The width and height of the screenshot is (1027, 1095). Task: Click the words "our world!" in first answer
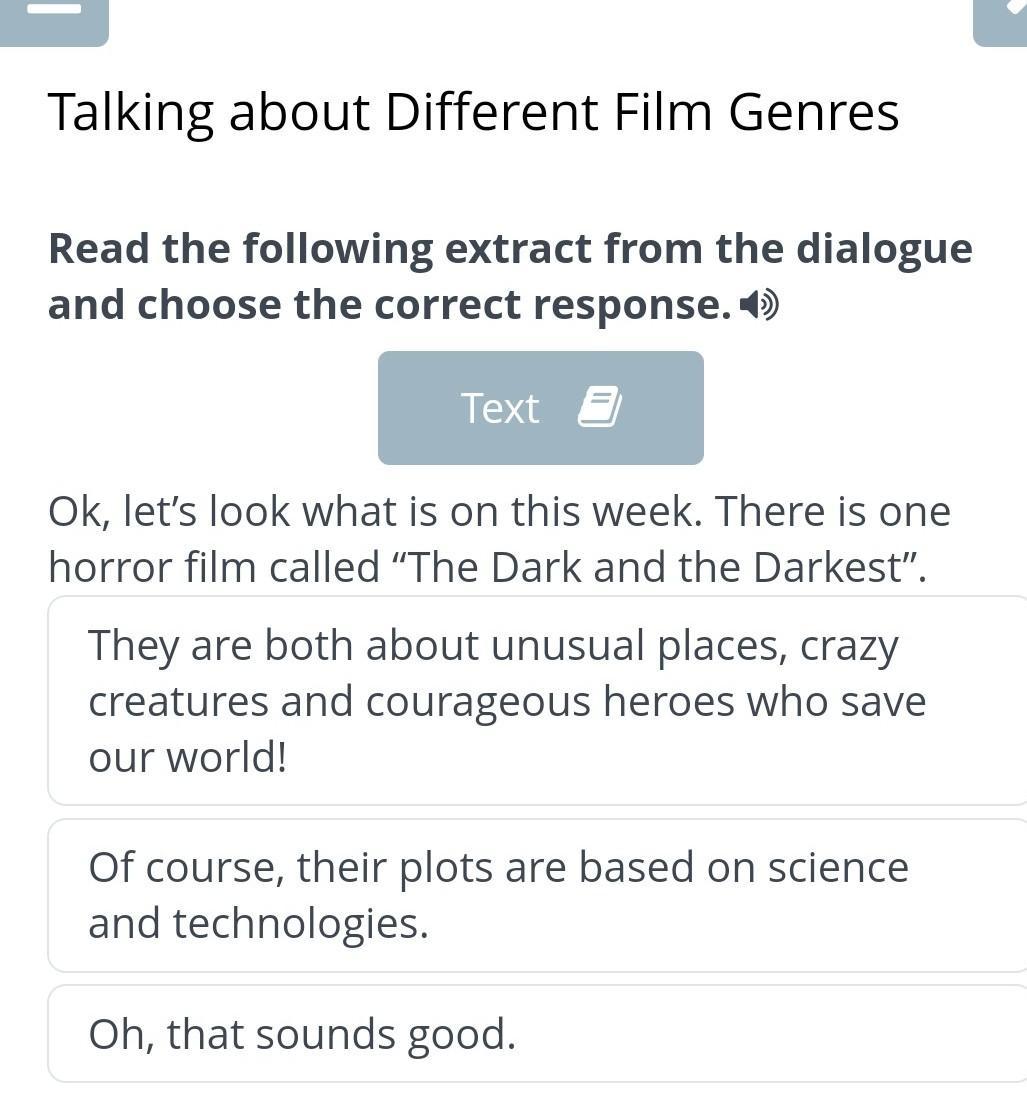pyautogui.click(x=188, y=758)
